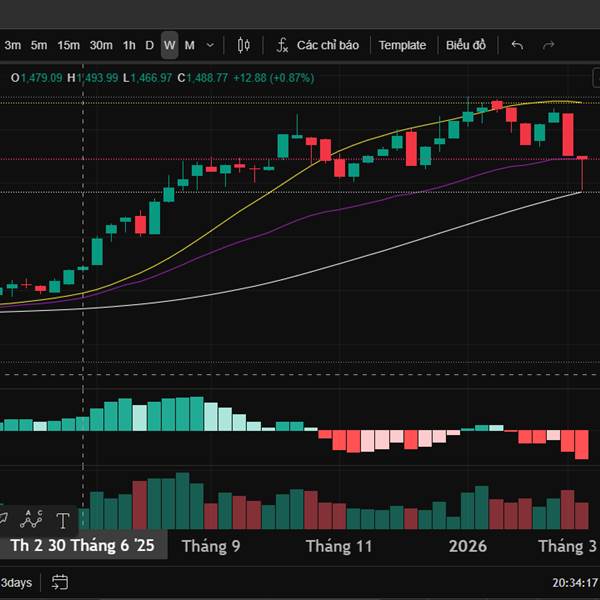This screenshot has width=600, height=600.
Task: Click the Tháng 9 time axis label
Action: [211, 546]
